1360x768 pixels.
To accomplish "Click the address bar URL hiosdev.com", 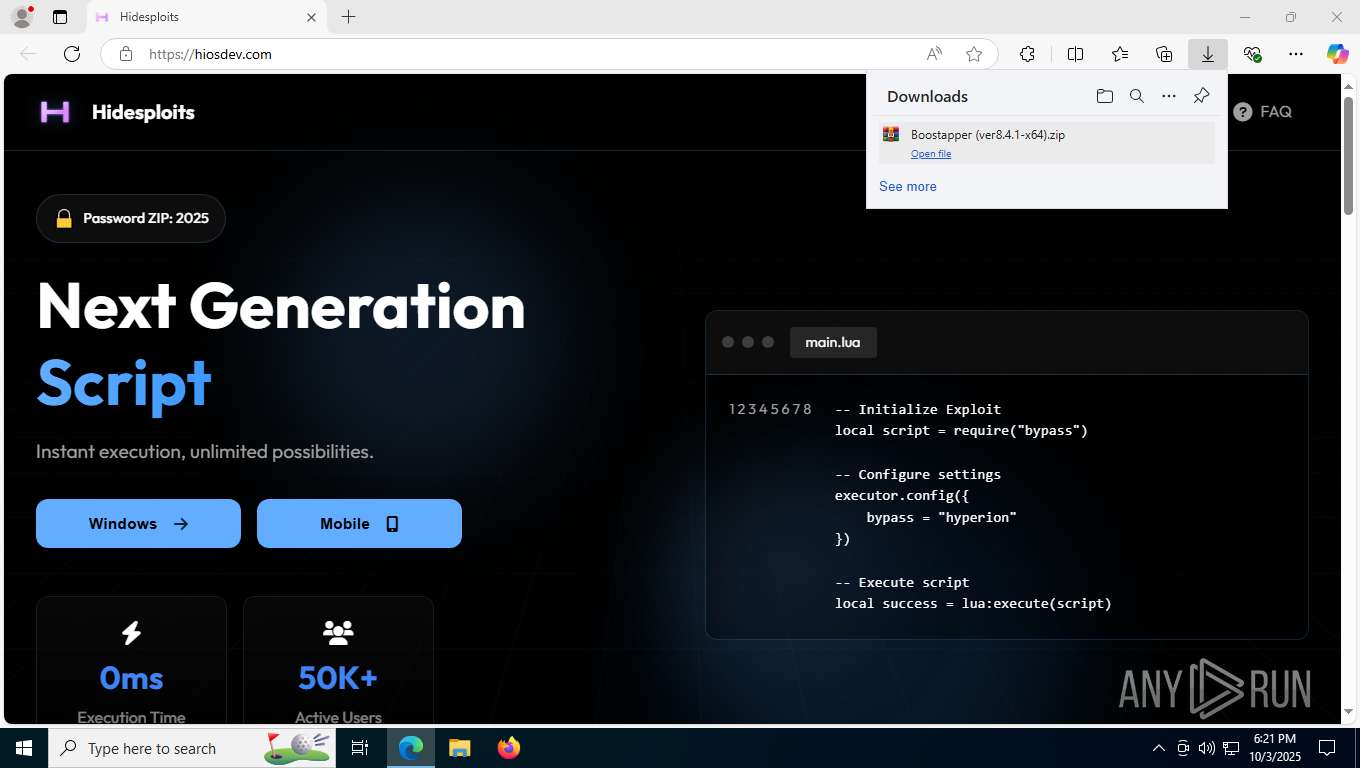I will tap(210, 54).
